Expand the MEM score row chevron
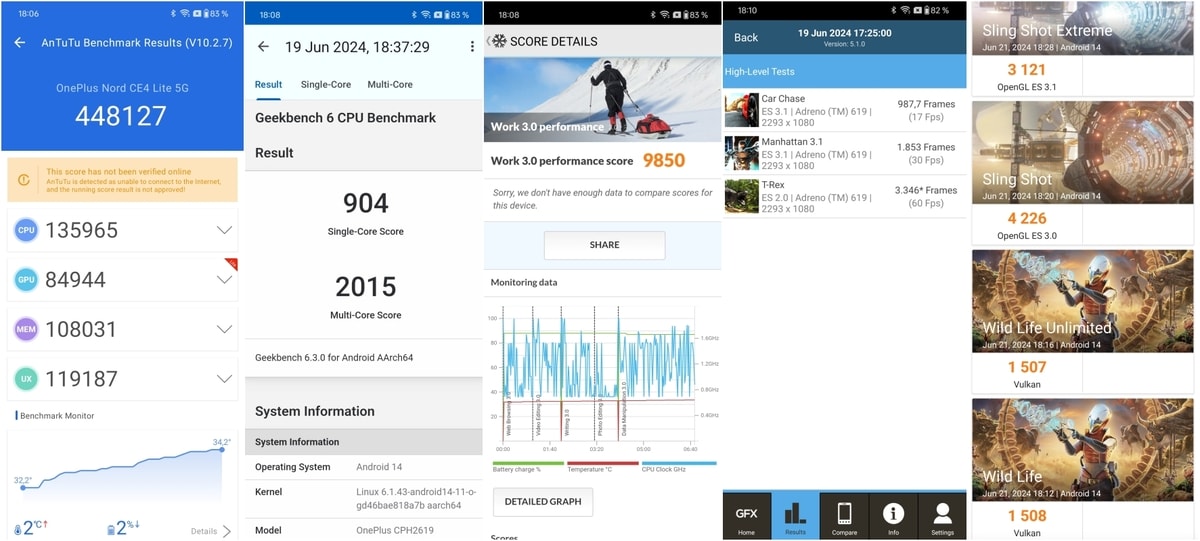 click(224, 329)
